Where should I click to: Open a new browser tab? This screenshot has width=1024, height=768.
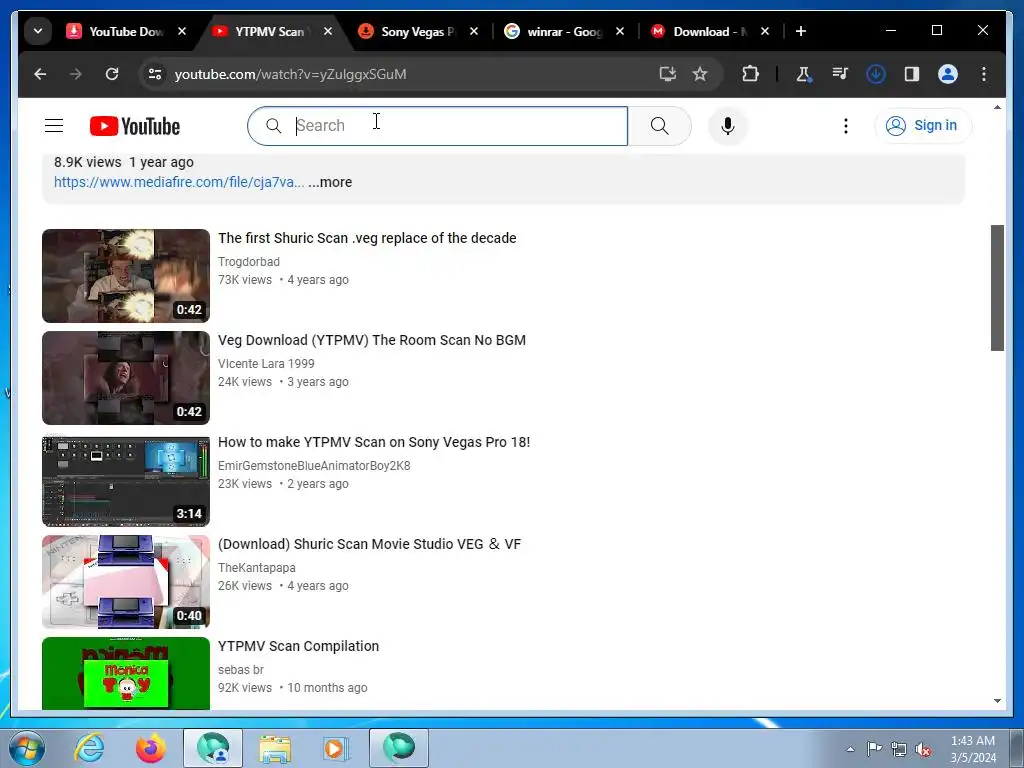pyautogui.click(x=801, y=31)
